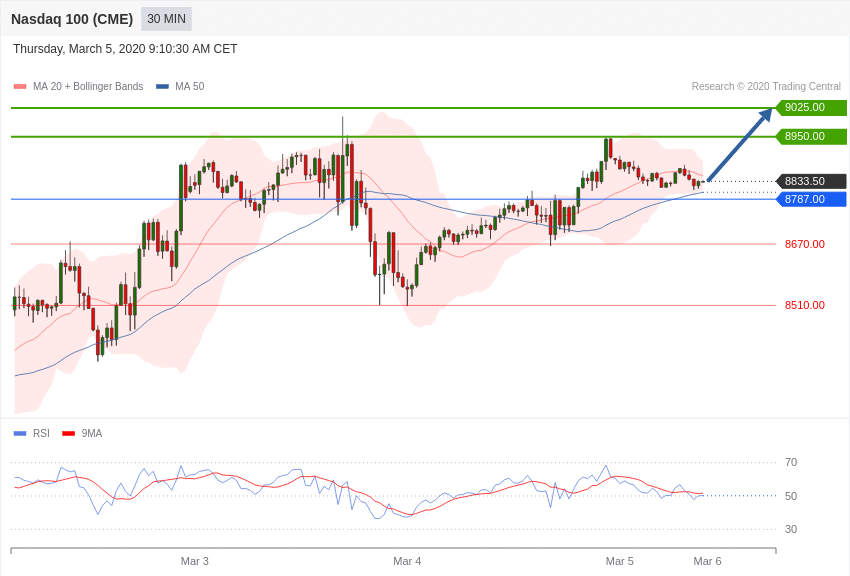
Task: Click the 8670.00 support price label
Action: (x=805, y=244)
